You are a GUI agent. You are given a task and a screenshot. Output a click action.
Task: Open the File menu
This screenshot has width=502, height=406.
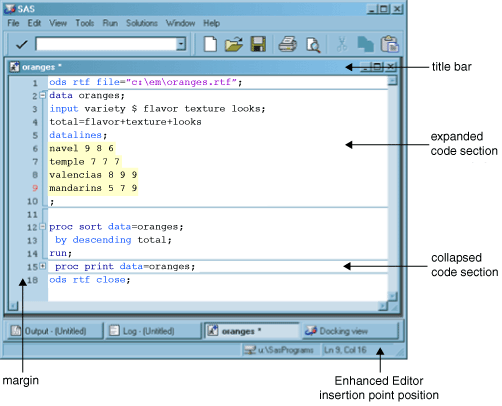point(13,23)
